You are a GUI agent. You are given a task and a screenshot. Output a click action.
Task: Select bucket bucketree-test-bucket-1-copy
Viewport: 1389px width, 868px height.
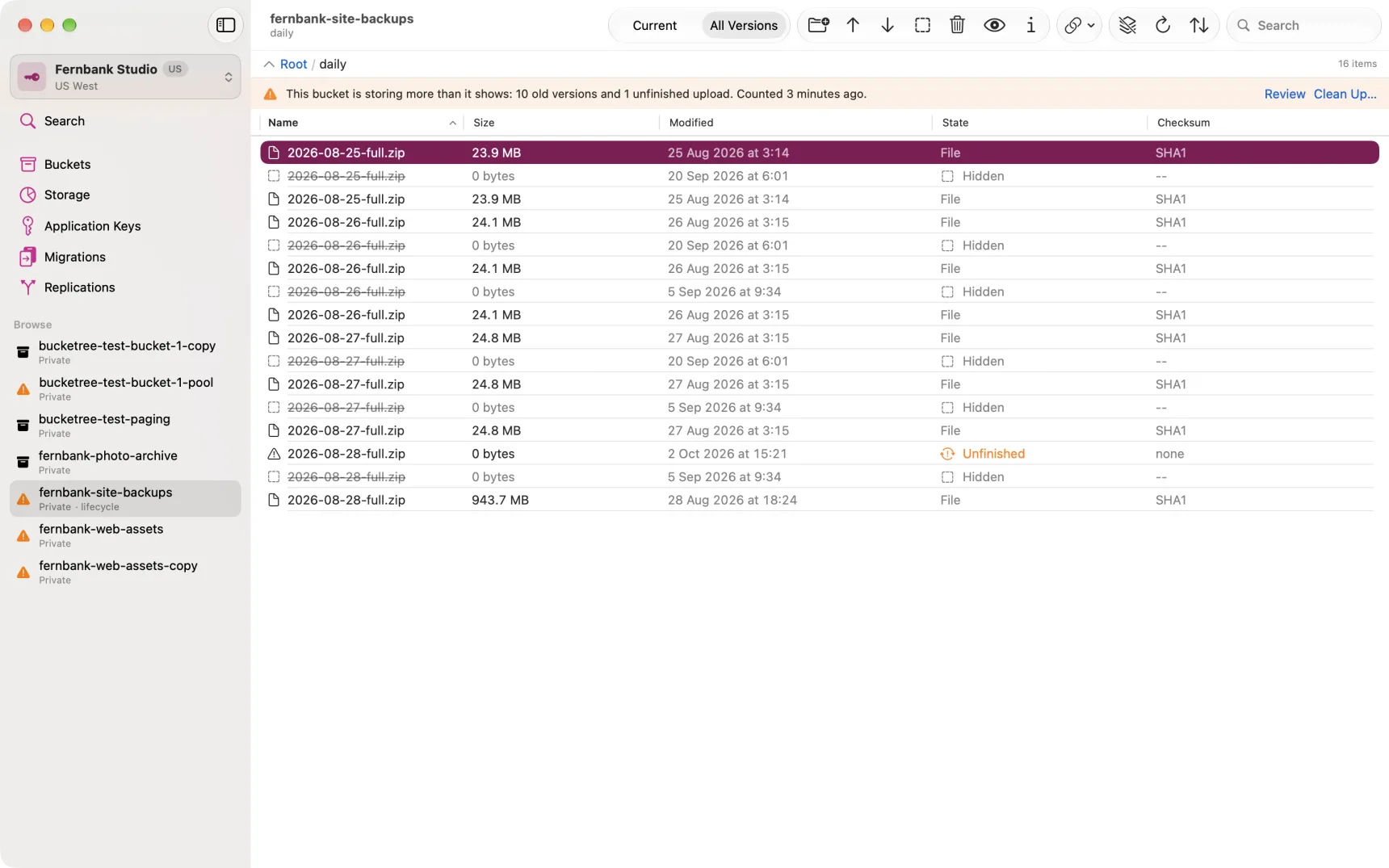pos(125,352)
